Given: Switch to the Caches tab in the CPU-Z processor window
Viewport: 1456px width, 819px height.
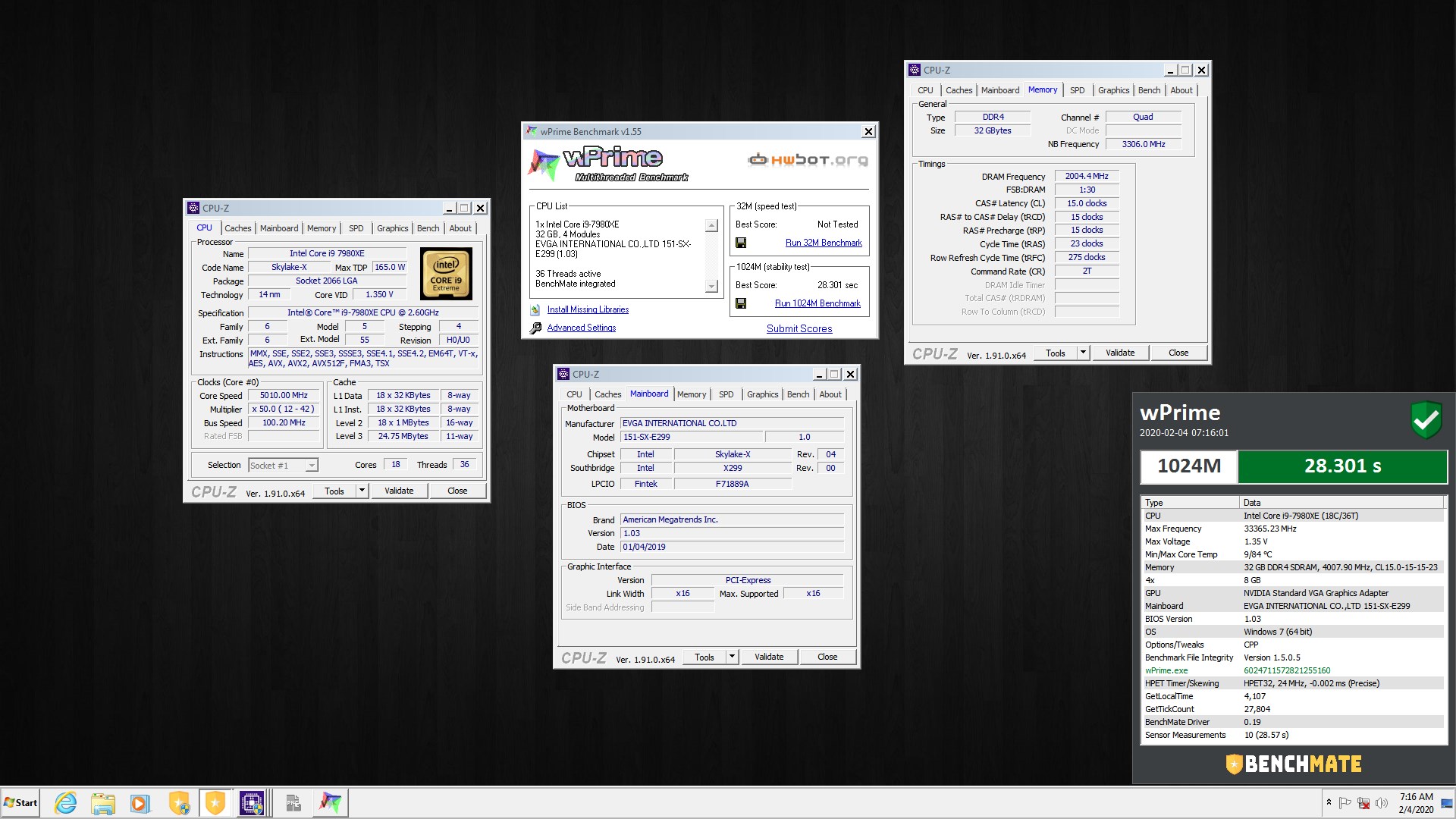Looking at the screenshot, I should coord(237,228).
